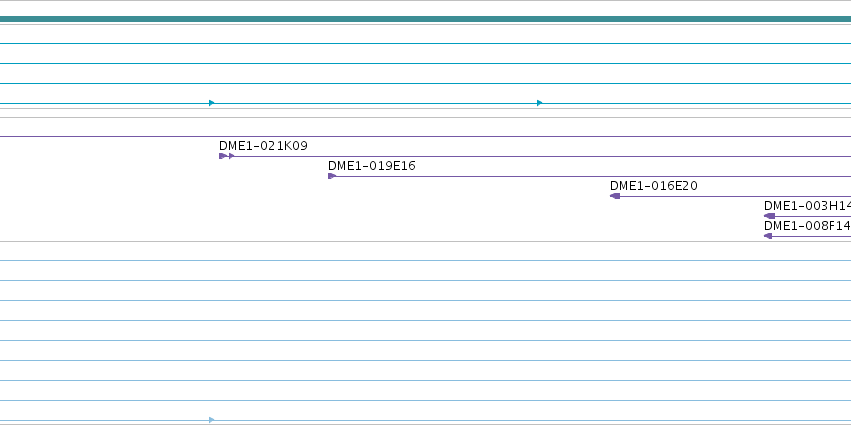Click the purple start arrow of DME1-019E16
Image resolution: width=851 pixels, height=425 pixels.
pyautogui.click(x=332, y=176)
